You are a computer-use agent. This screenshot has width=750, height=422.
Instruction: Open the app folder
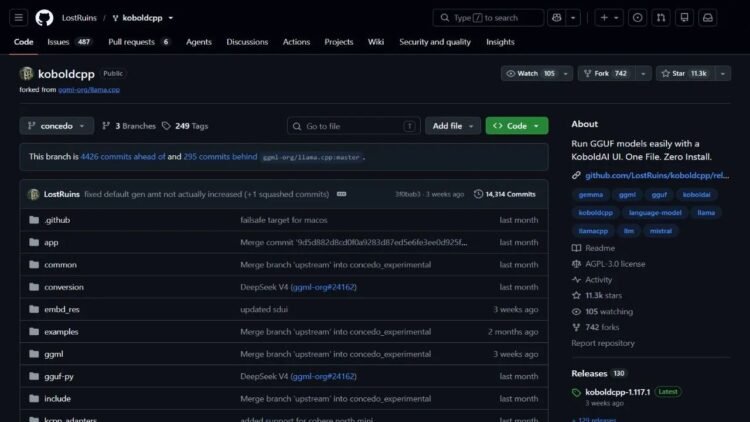click(51, 243)
